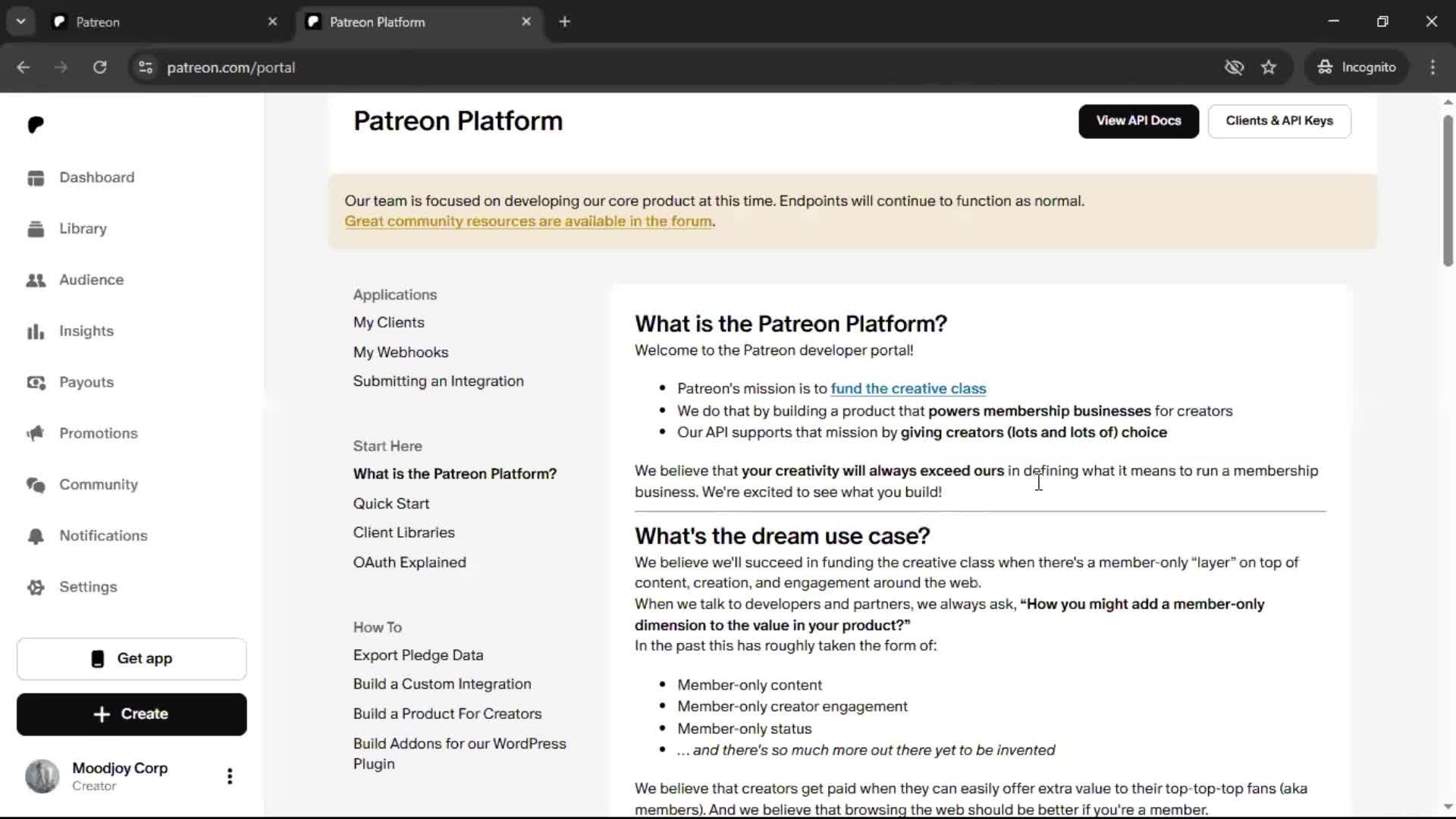This screenshot has width=1456, height=819.
Task: Open the fund the creative class link
Action: coord(908,389)
